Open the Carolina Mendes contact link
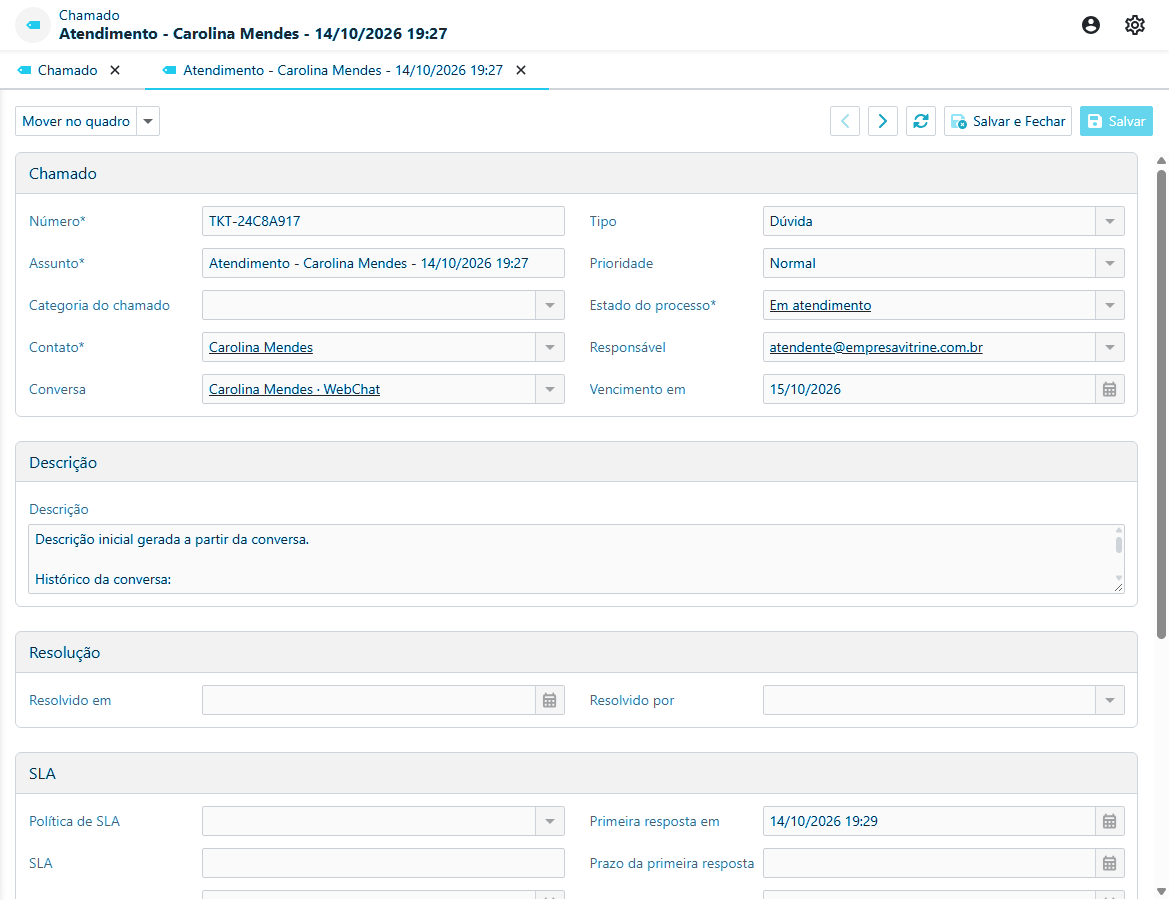This screenshot has width=1169, height=900. pyautogui.click(x=261, y=347)
